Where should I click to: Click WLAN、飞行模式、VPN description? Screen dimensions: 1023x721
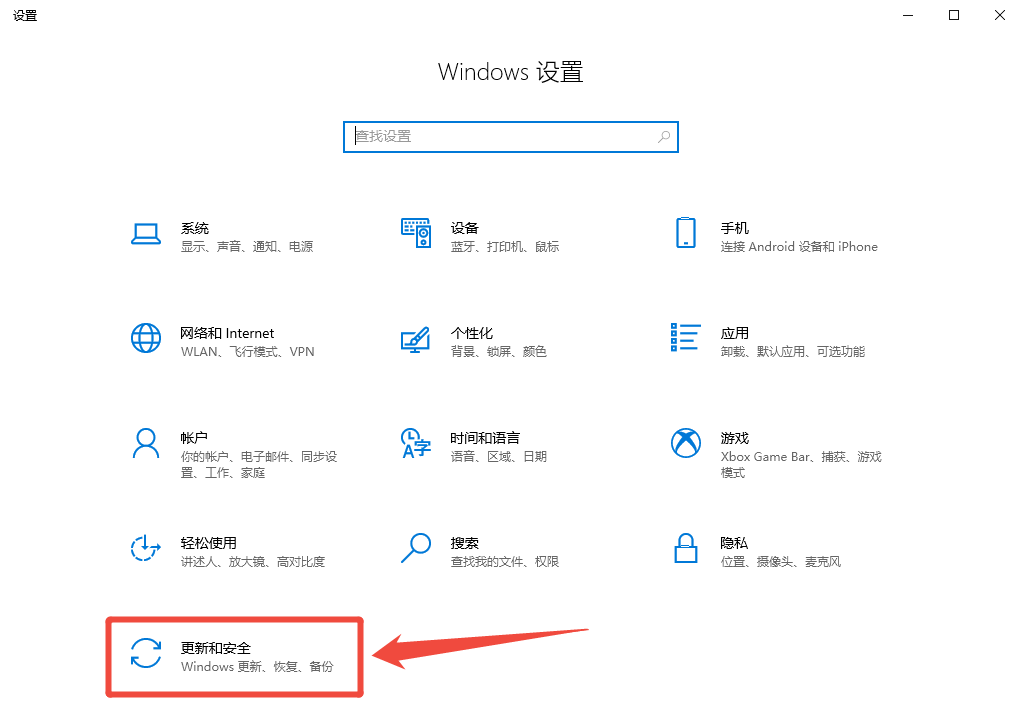247,352
